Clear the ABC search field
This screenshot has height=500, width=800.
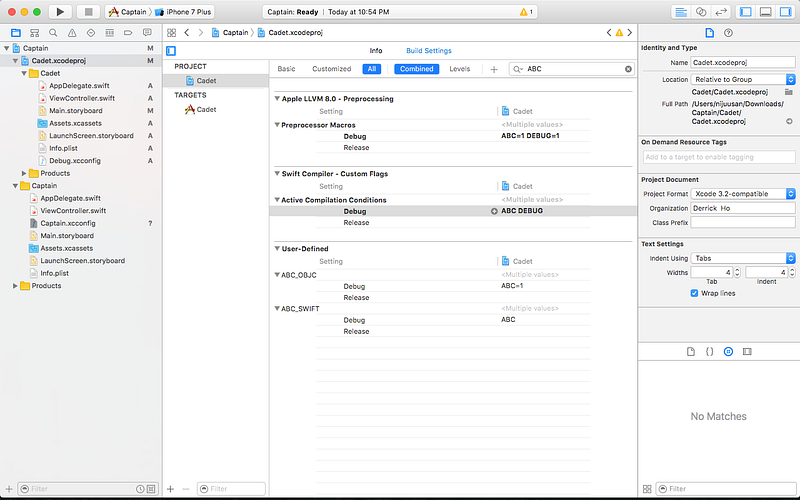click(x=628, y=69)
